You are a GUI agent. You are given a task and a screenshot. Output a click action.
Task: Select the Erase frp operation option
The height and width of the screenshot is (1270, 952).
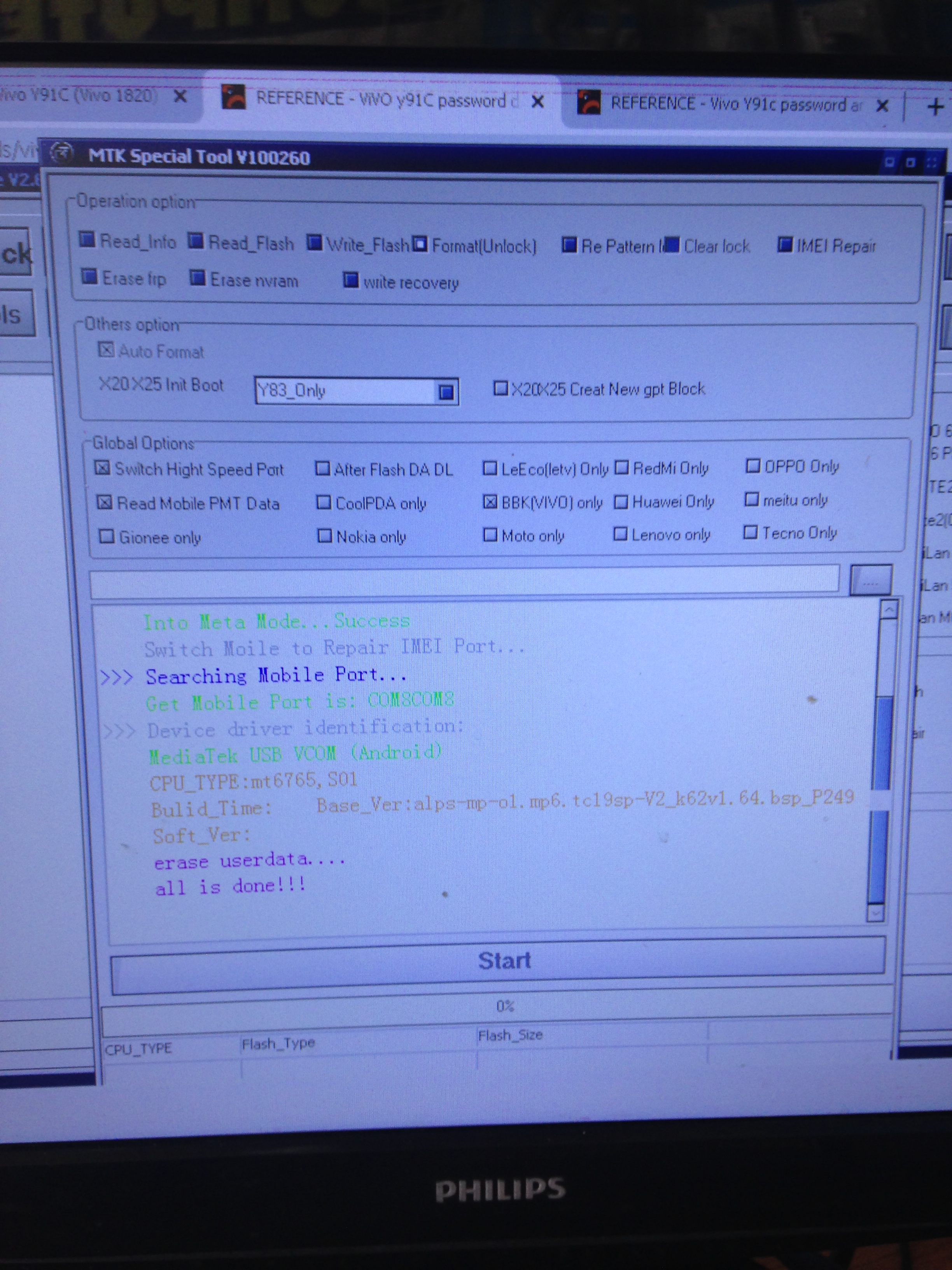(89, 276)
